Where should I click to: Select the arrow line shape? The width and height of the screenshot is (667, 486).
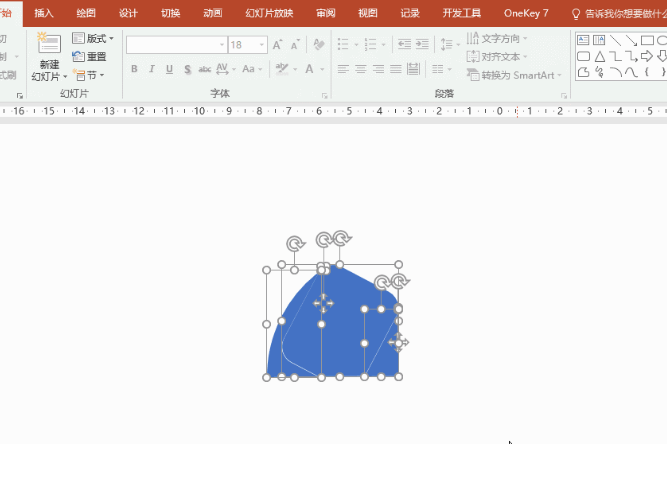click(631, 40)
